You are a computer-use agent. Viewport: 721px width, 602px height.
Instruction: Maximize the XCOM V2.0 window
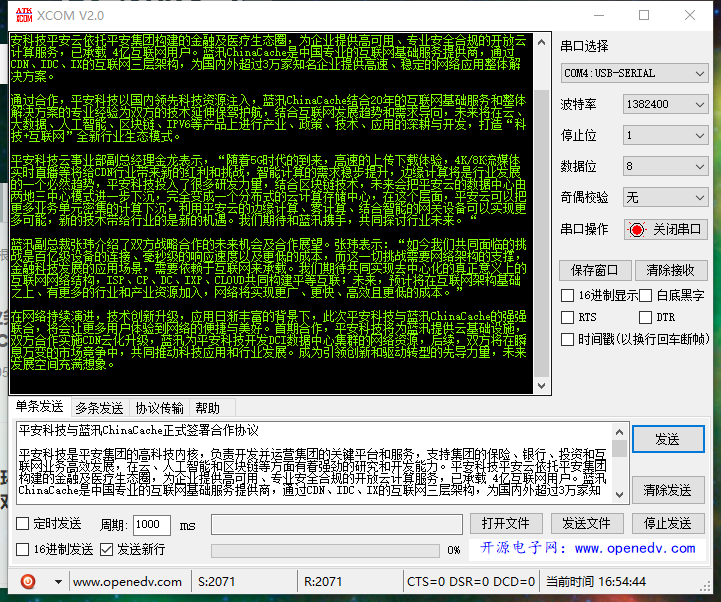tap(644, 15)
